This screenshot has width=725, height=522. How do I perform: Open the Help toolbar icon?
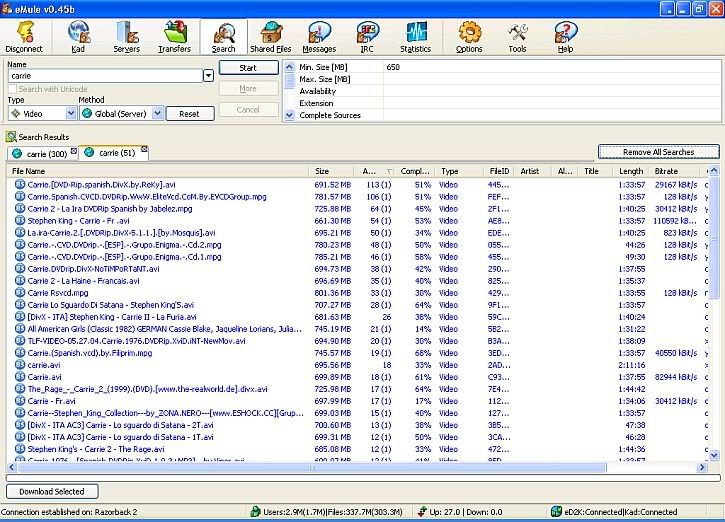pos(565,37)
